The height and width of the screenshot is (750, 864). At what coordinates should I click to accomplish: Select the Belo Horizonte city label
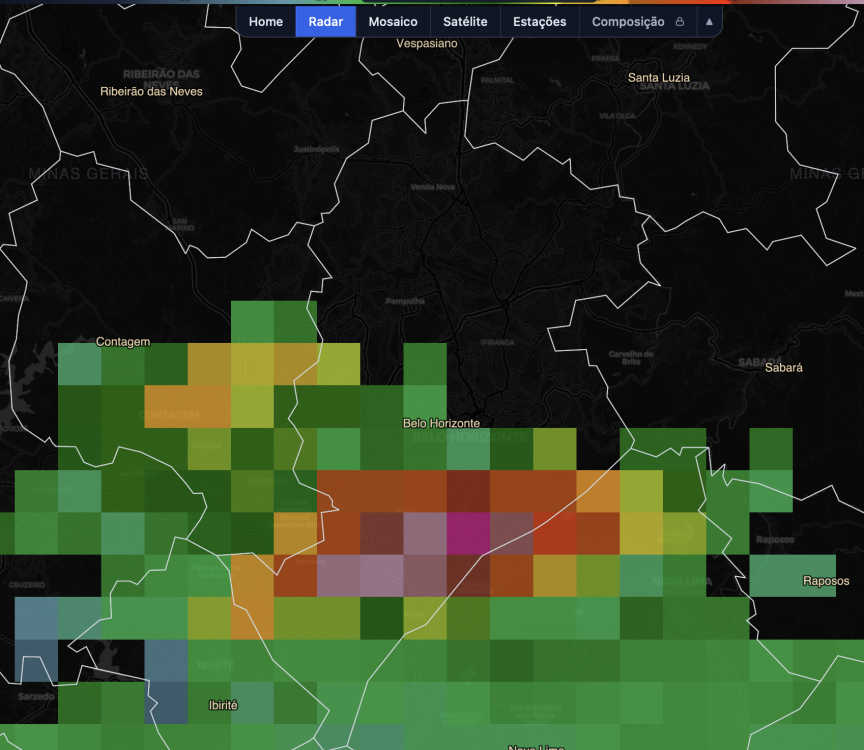441,423
